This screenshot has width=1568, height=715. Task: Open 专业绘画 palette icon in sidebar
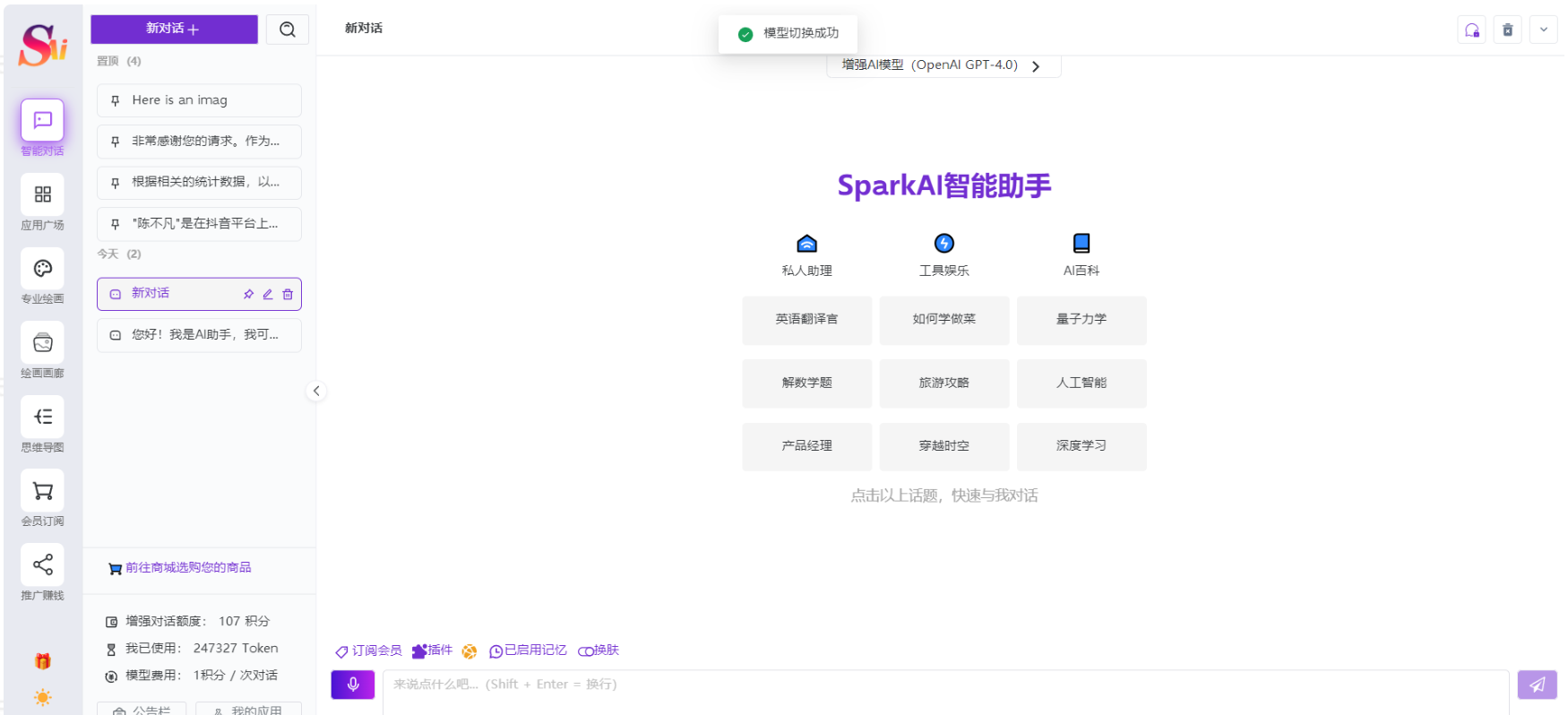(x=42, y=269)
